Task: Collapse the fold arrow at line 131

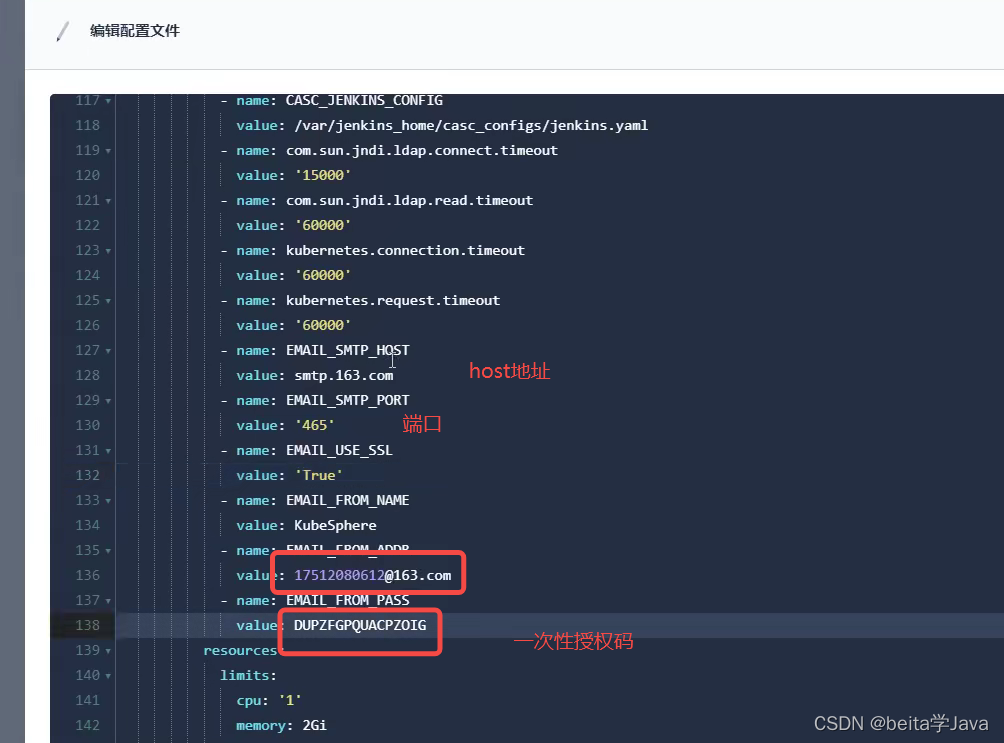Action: click(x=108, y=451)
